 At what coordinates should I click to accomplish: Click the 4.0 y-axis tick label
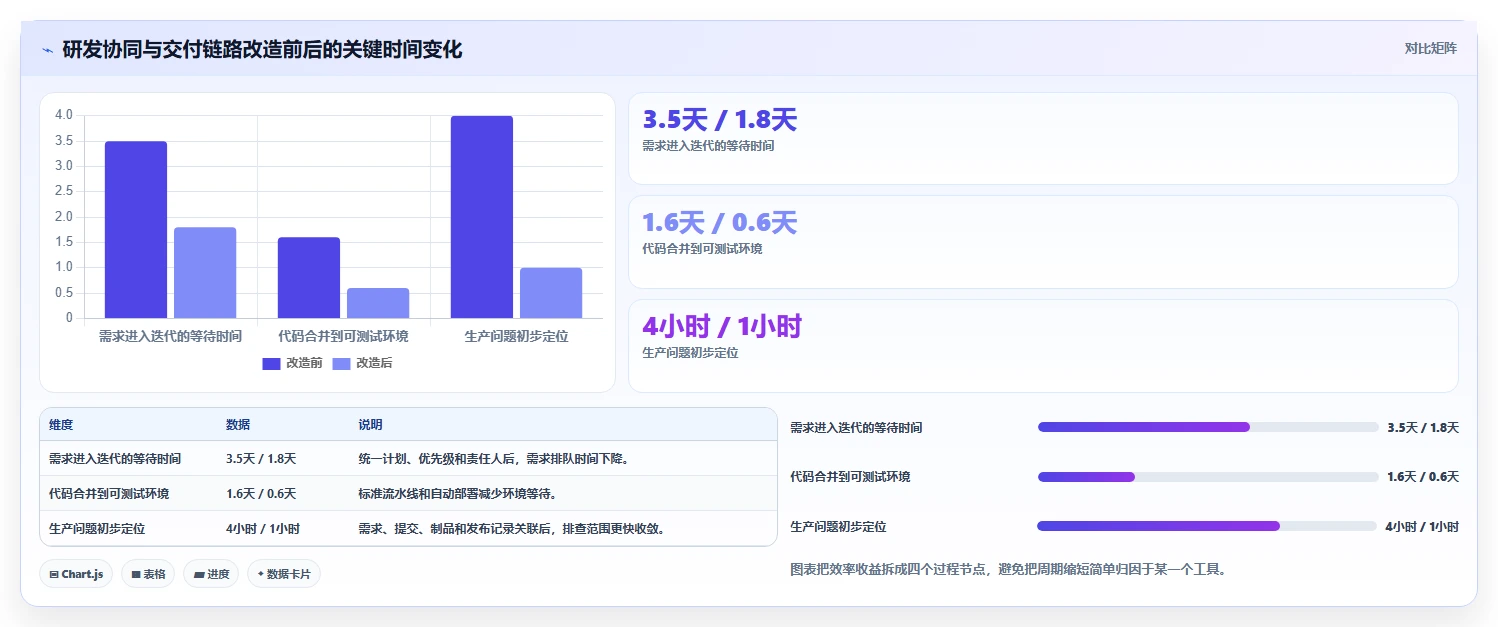click(64, 115)
